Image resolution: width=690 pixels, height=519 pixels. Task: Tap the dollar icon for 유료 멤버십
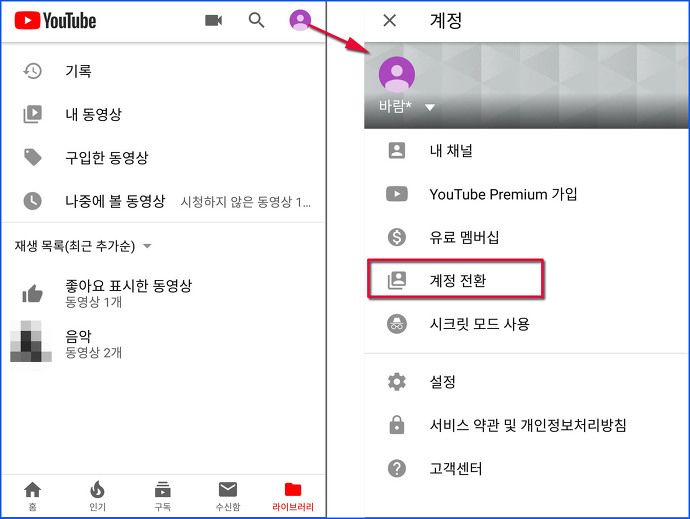397,237
